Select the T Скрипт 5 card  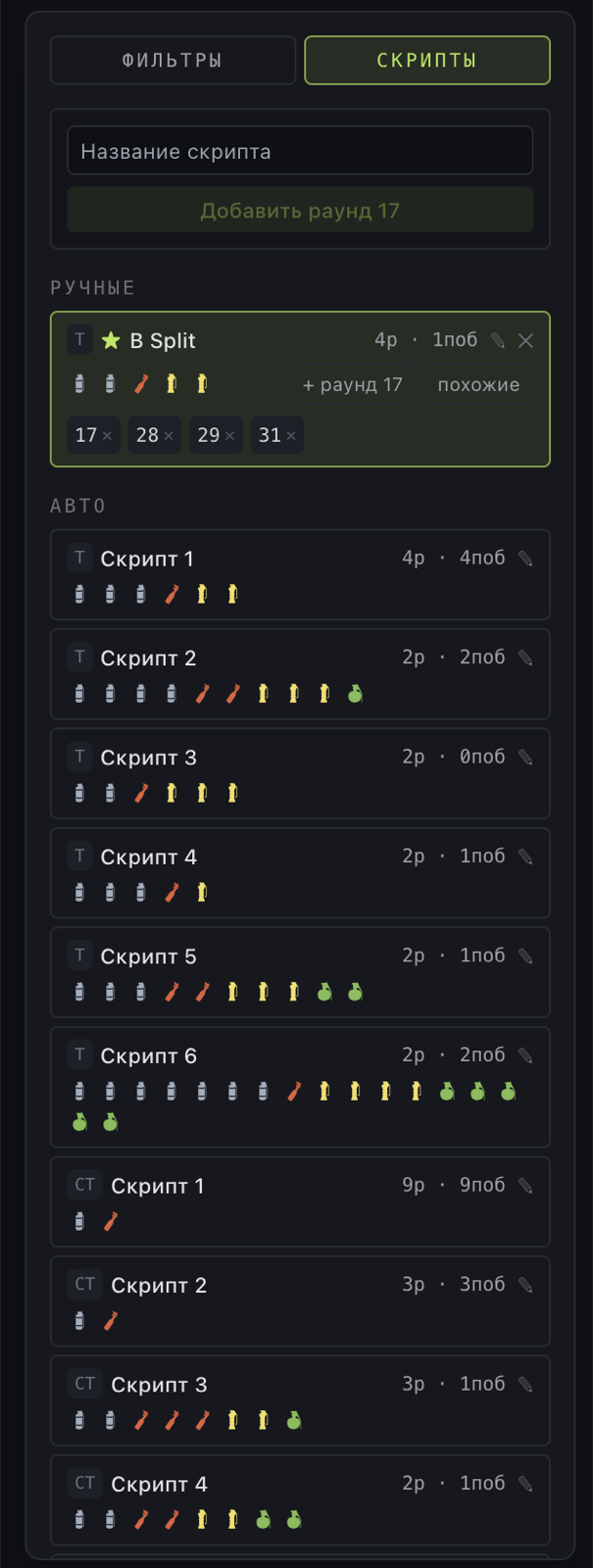pyautogui.click(x=300, y=972)
